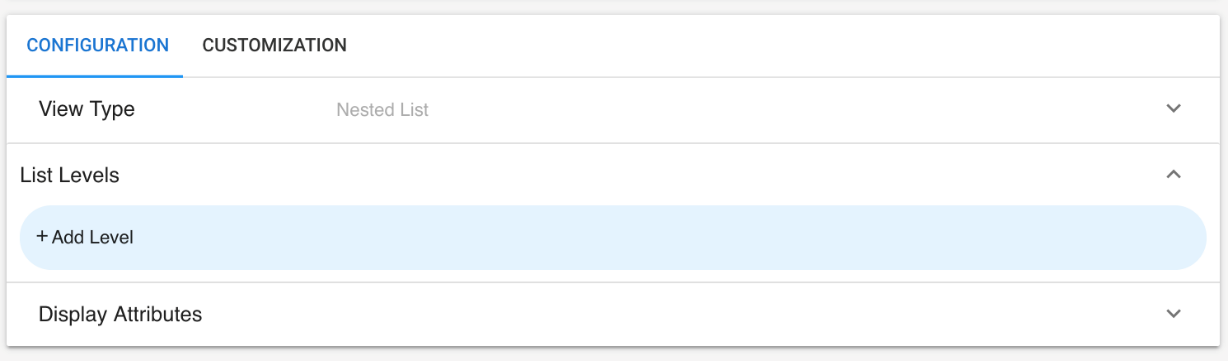Click the Nested List value field
The width and height of the screenshot is (1228, 361).
tap(382, 110)
